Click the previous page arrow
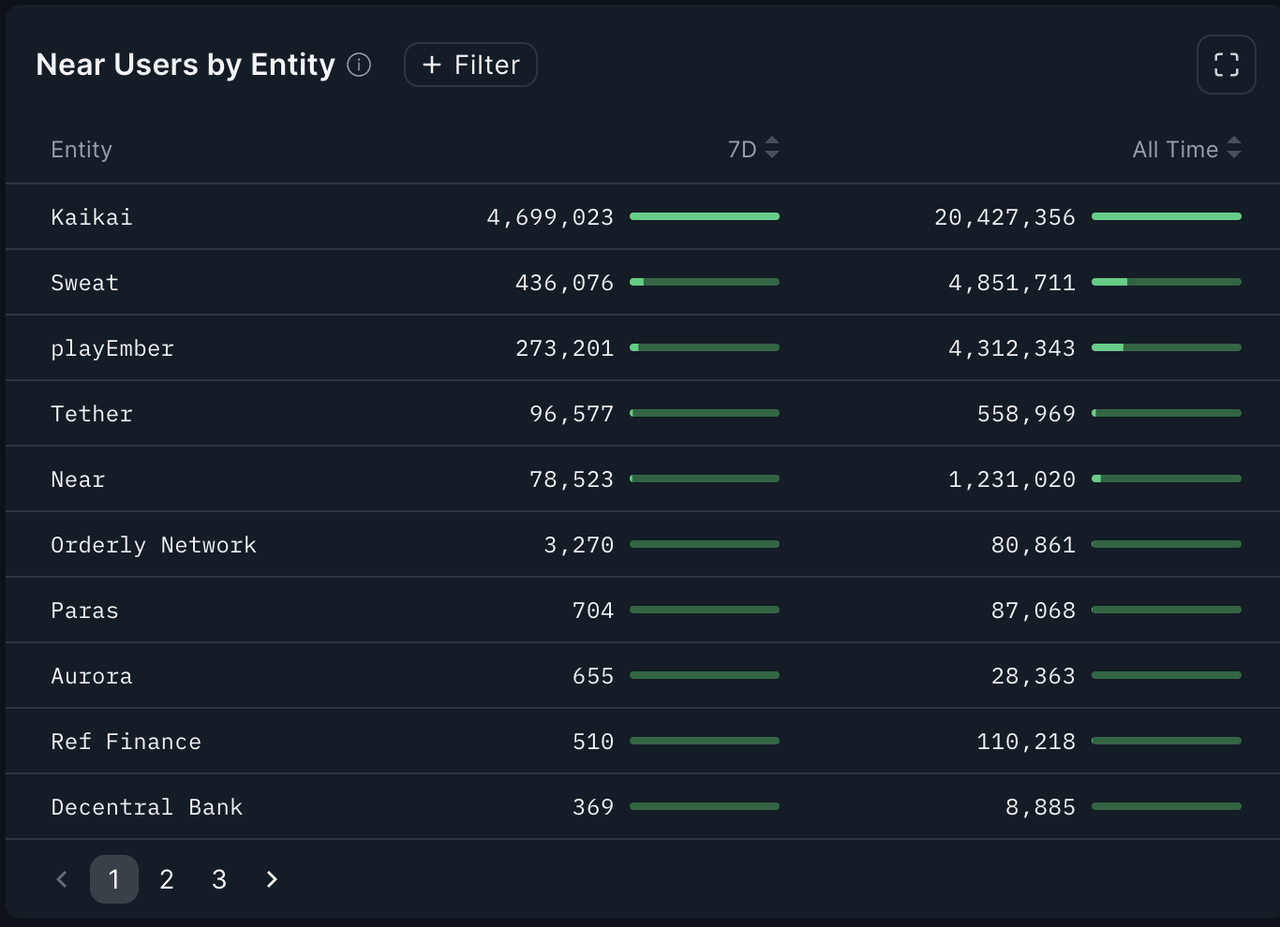 (x=62, y=879)
